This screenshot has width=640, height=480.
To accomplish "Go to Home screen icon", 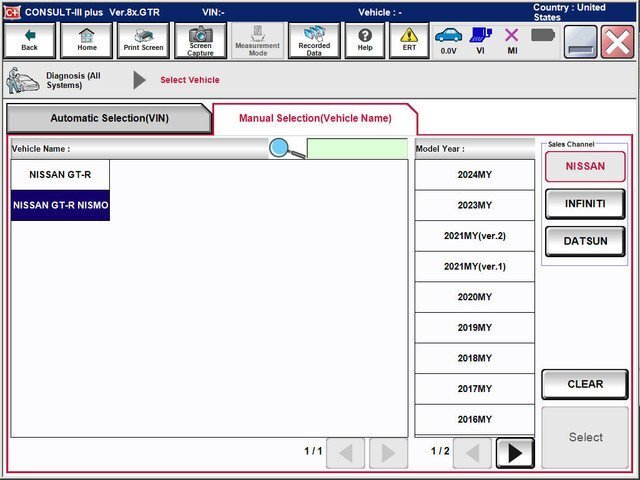I will [x=87, y=40].
